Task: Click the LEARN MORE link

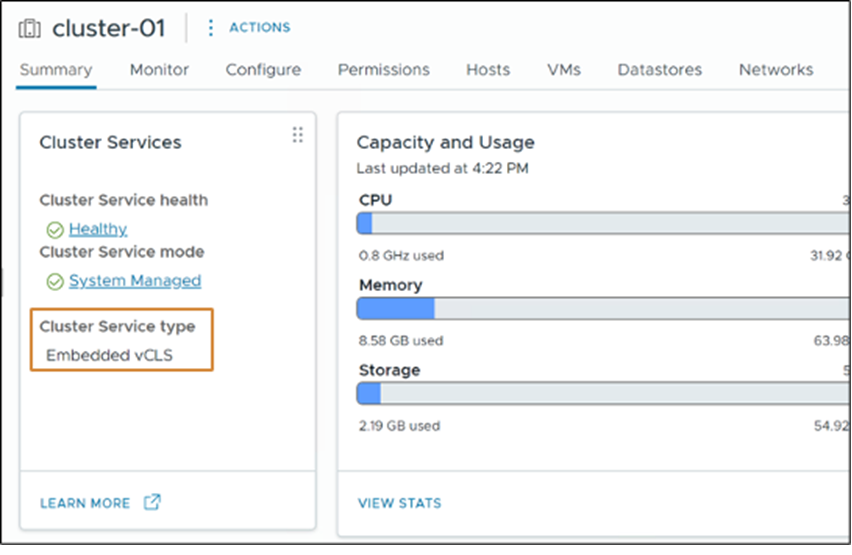Action: tap(85, 503)
